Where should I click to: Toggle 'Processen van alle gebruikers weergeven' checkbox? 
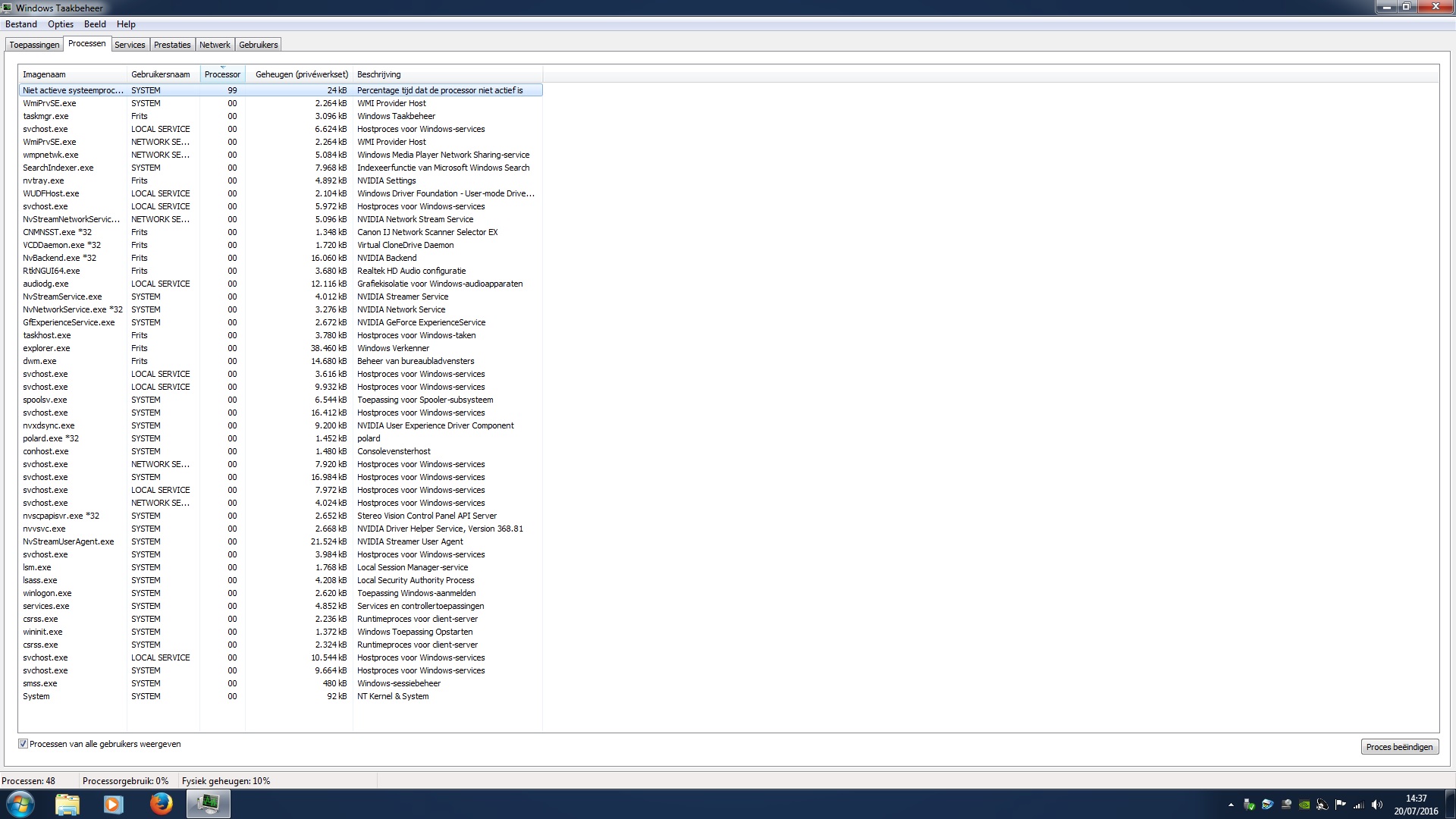23,744
